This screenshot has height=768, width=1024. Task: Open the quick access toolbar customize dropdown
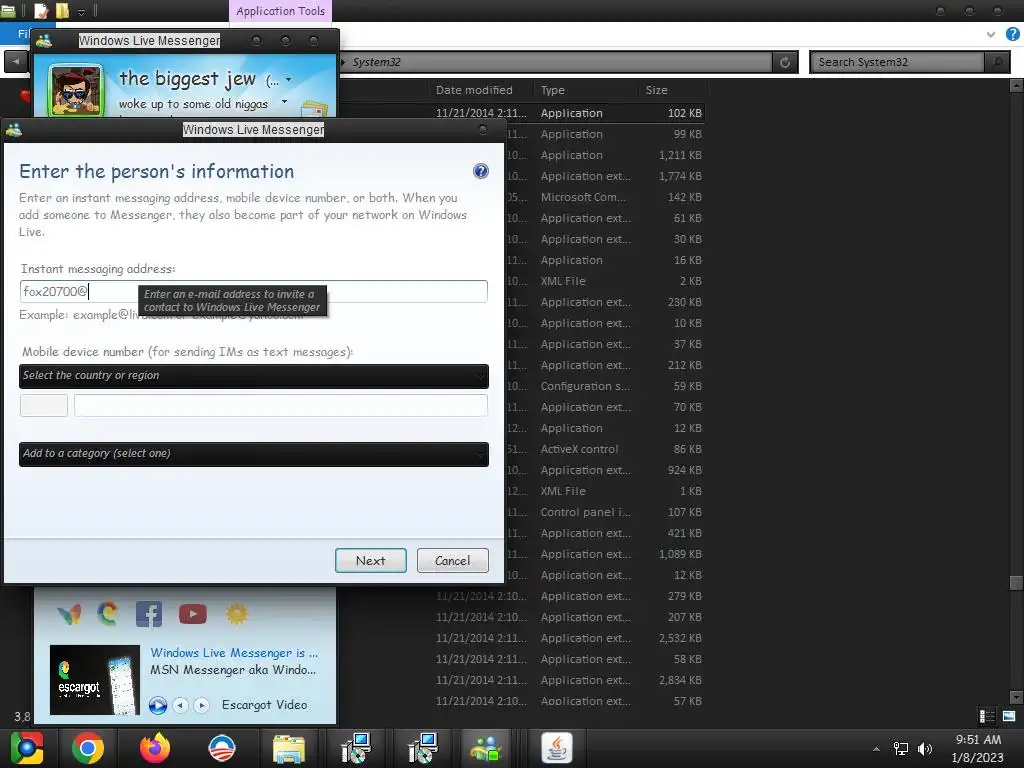coord(81,12)
